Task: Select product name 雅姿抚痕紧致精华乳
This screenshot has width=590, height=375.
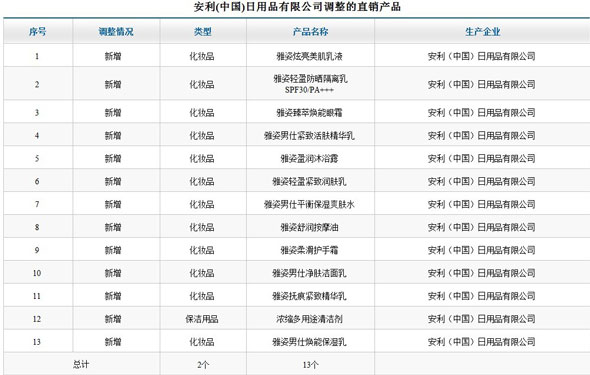Action: coord(309,296)
